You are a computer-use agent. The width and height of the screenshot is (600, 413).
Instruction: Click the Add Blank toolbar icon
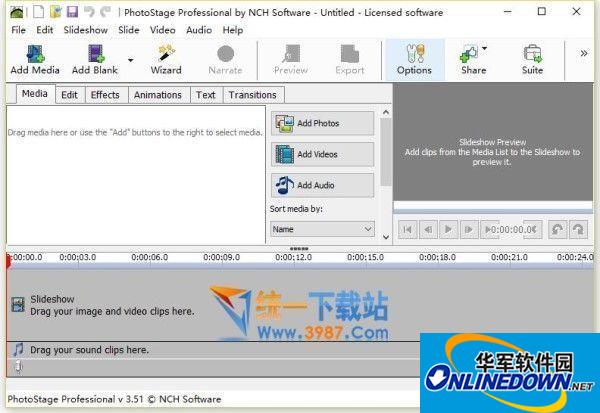tap(95, 59)
